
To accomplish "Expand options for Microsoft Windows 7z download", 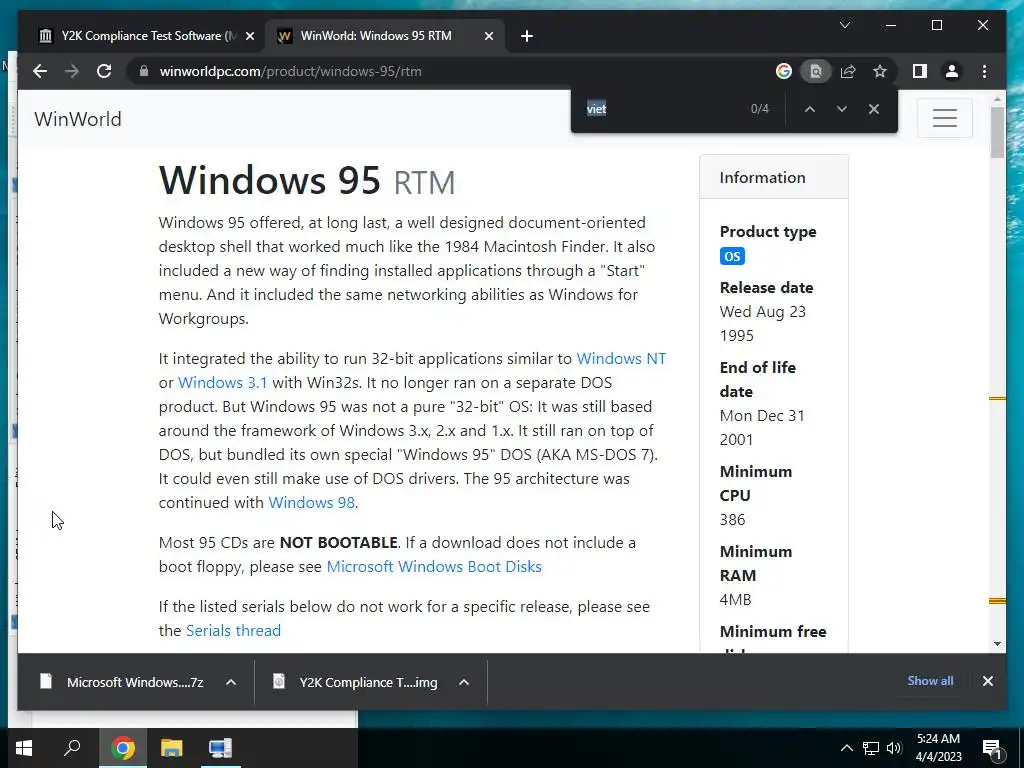I will coord(231,682).
